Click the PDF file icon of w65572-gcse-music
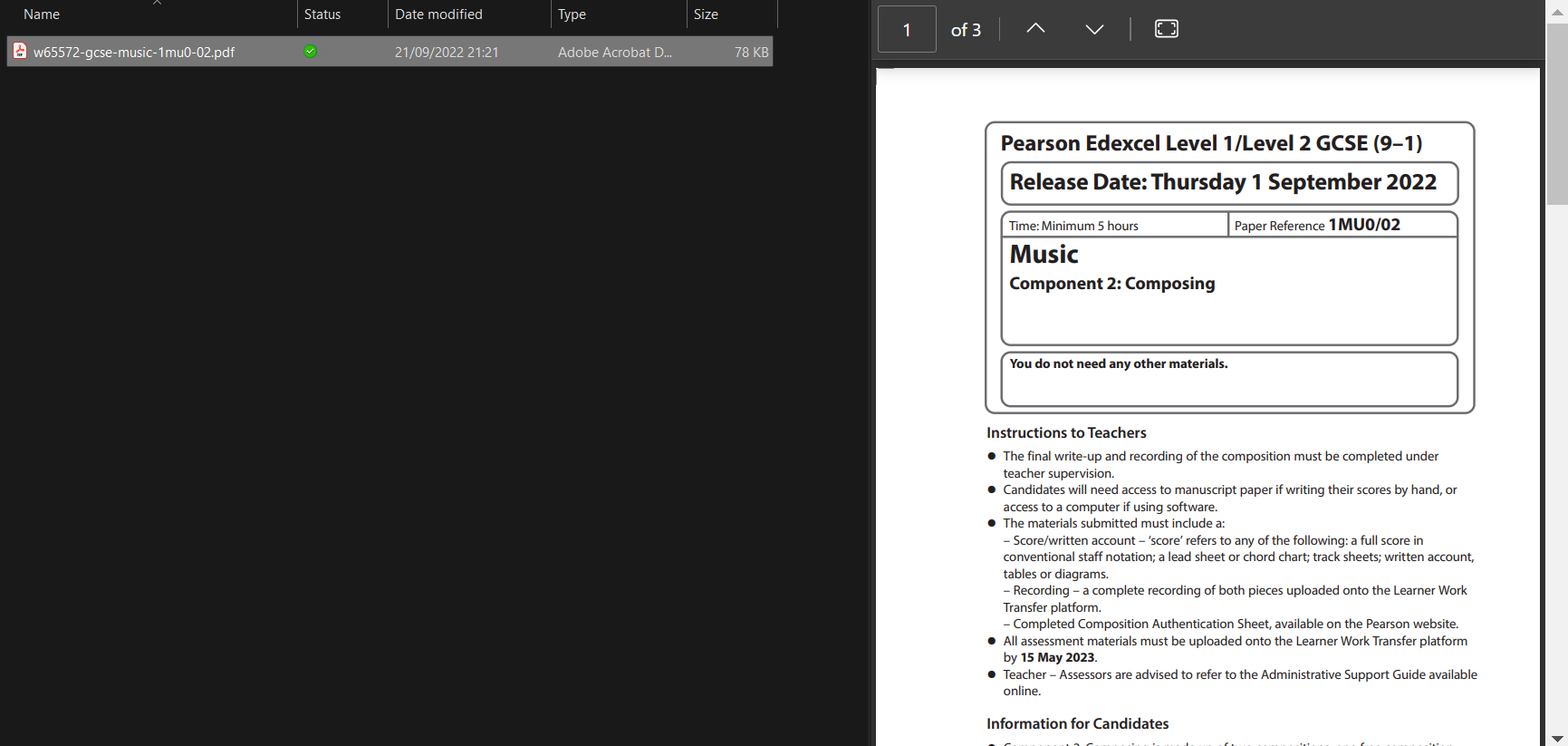This screenshot has height=746, width=1568. (20, 52)
